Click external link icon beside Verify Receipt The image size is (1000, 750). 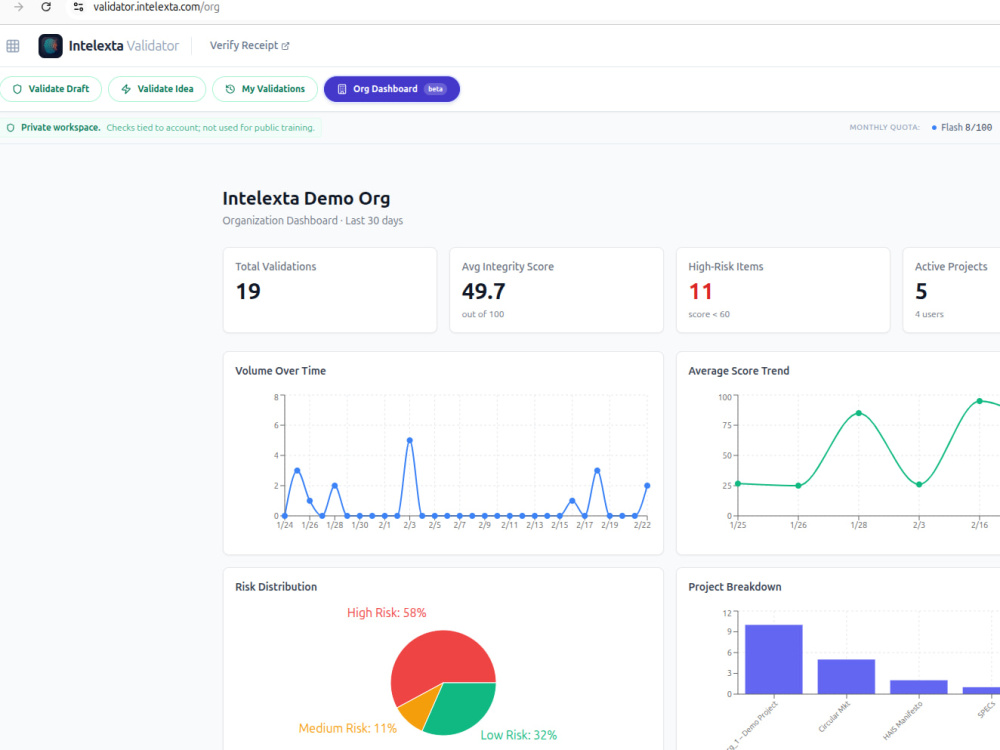point(285,46)
